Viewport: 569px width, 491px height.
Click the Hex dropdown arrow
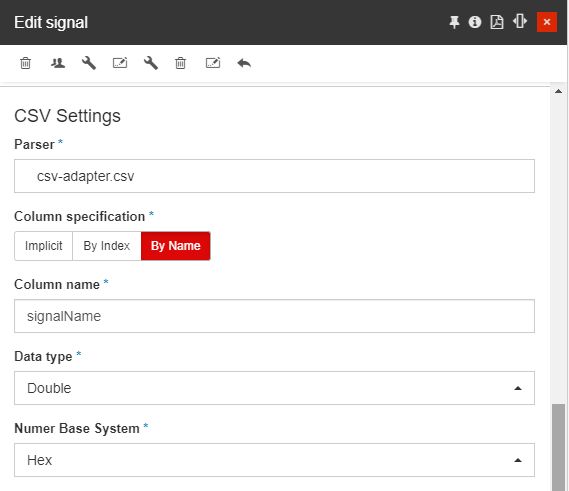pyautogui.click(x=518, y=460)
